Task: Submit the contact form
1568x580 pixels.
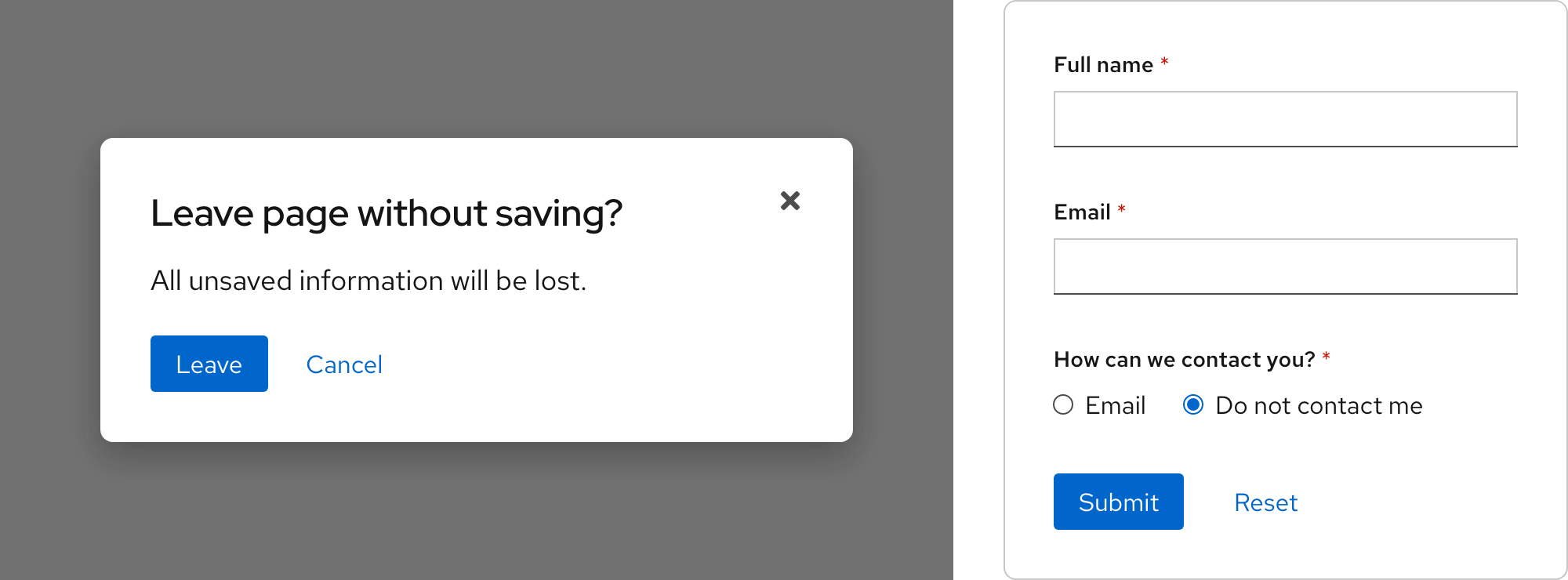Action: 1118,502
